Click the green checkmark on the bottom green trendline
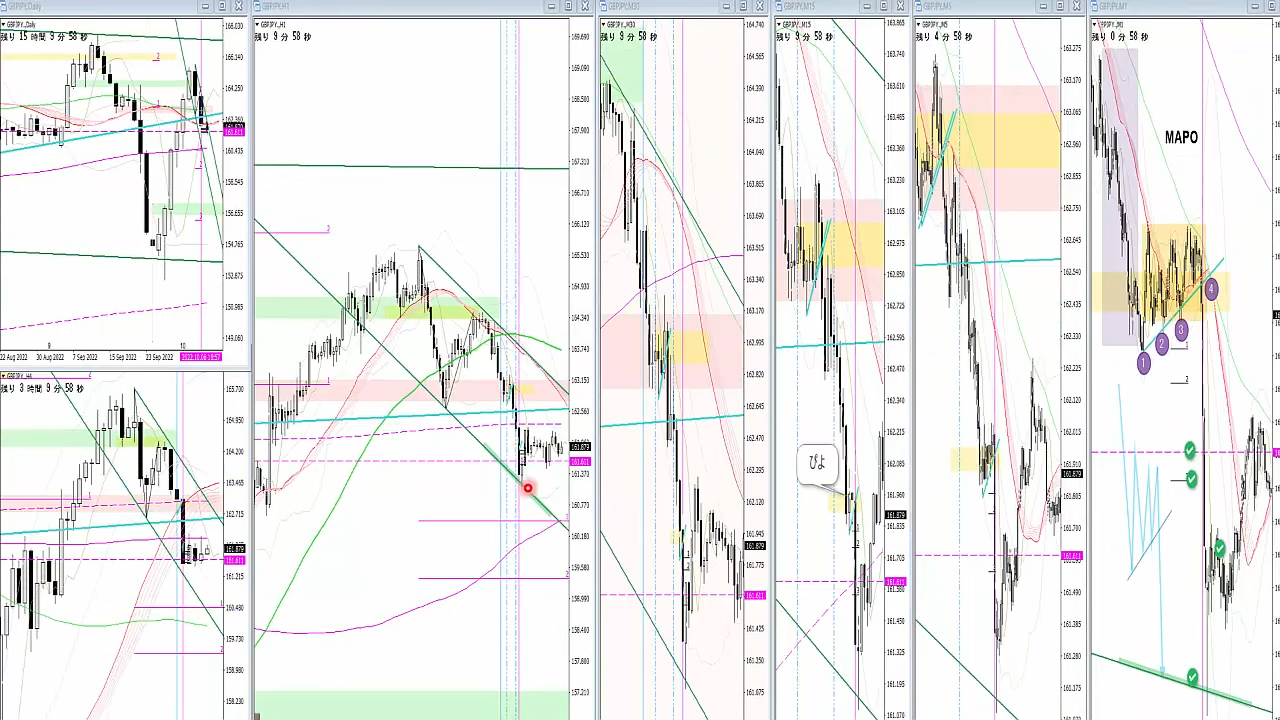 [x=1192, y=678]
